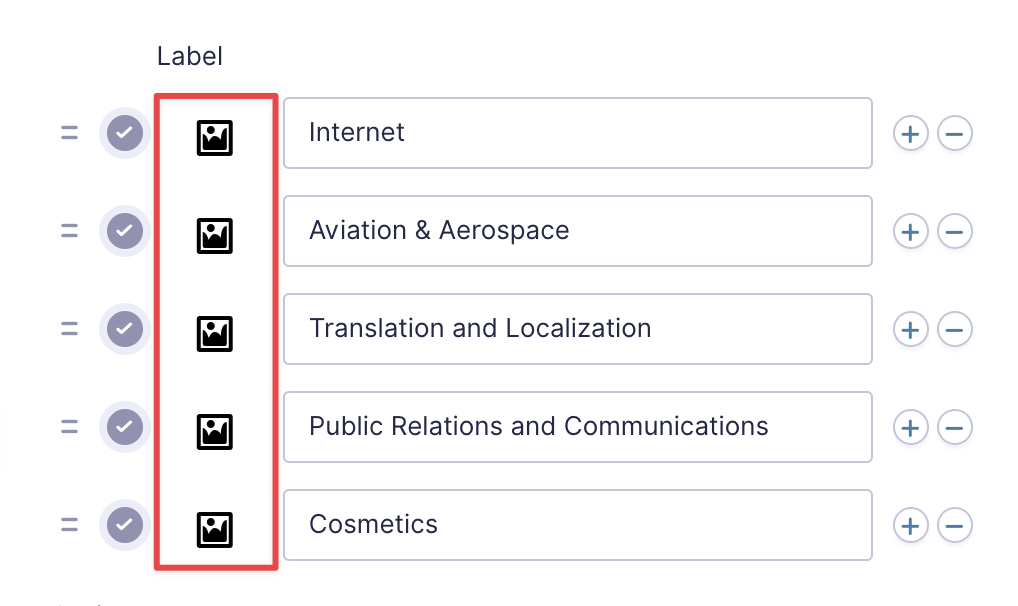Image resolution: width=1018 pixels, height=606 pixels.
Task: Toggle checkmark for Translation and Localization
Action: [125, 329]
